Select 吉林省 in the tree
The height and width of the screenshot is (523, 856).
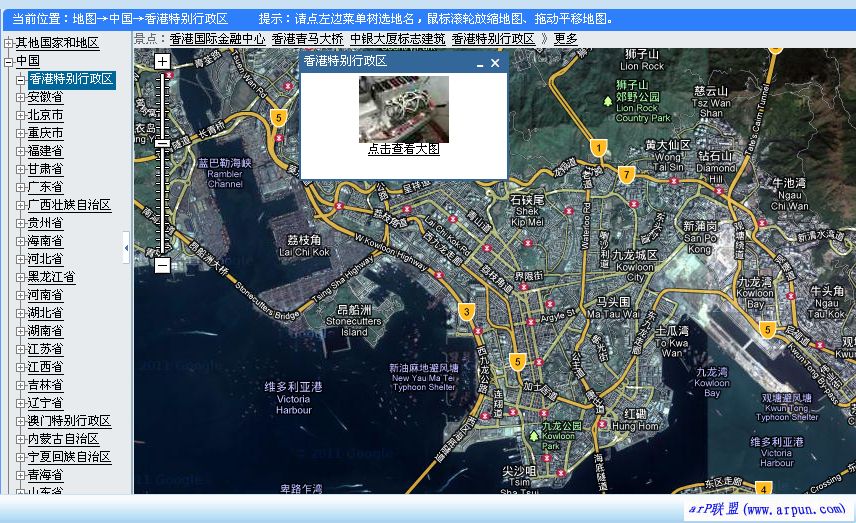point(45,385)
